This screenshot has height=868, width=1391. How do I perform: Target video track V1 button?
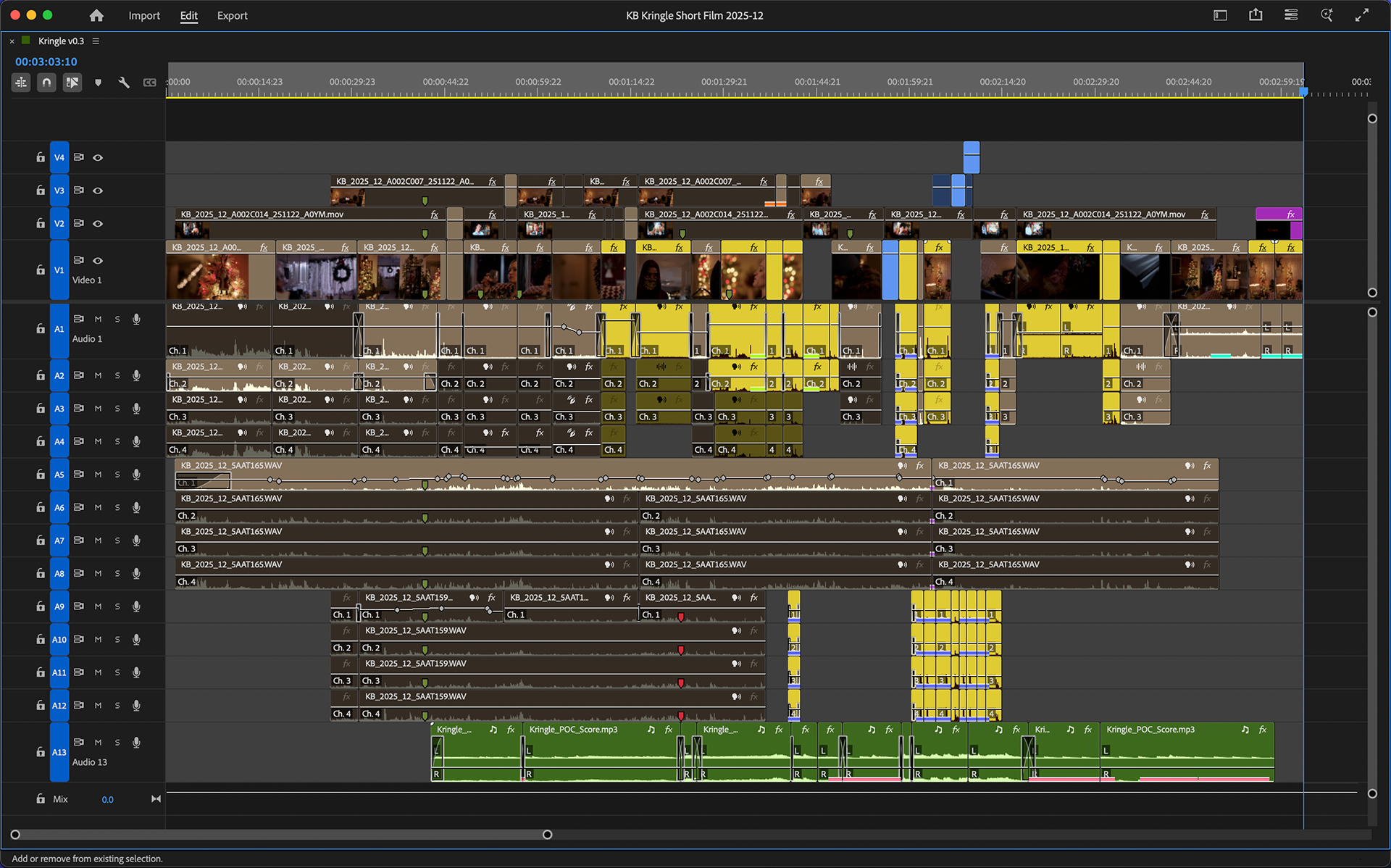coord(59,270)
